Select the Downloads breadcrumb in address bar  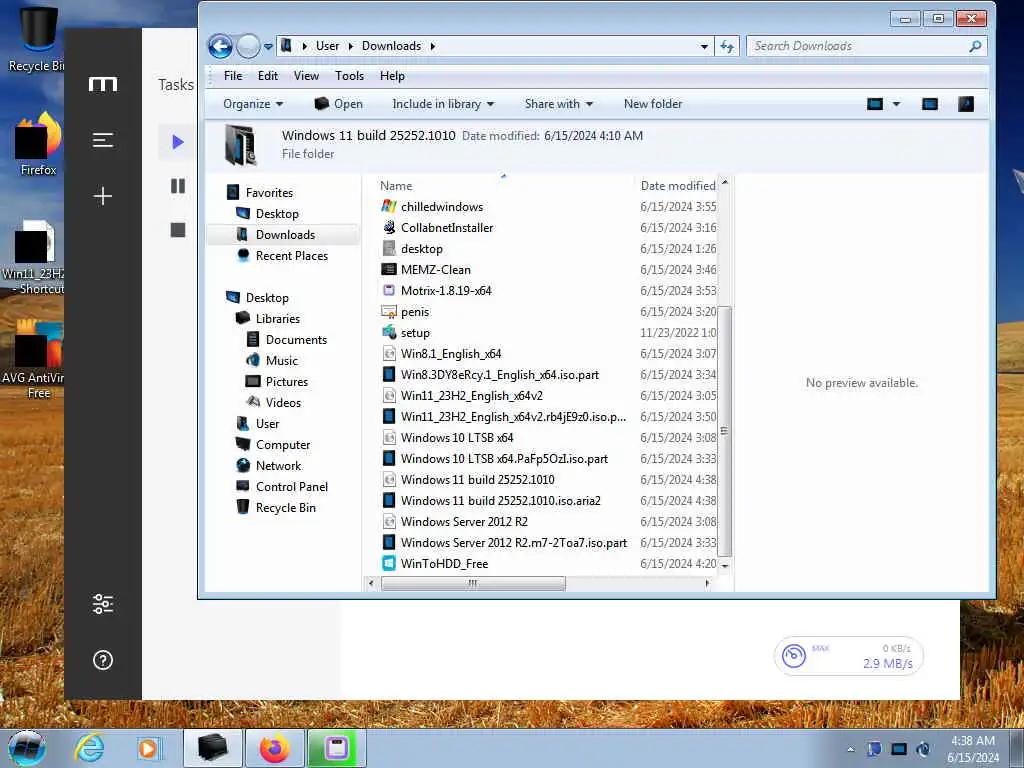coord(391,46)
